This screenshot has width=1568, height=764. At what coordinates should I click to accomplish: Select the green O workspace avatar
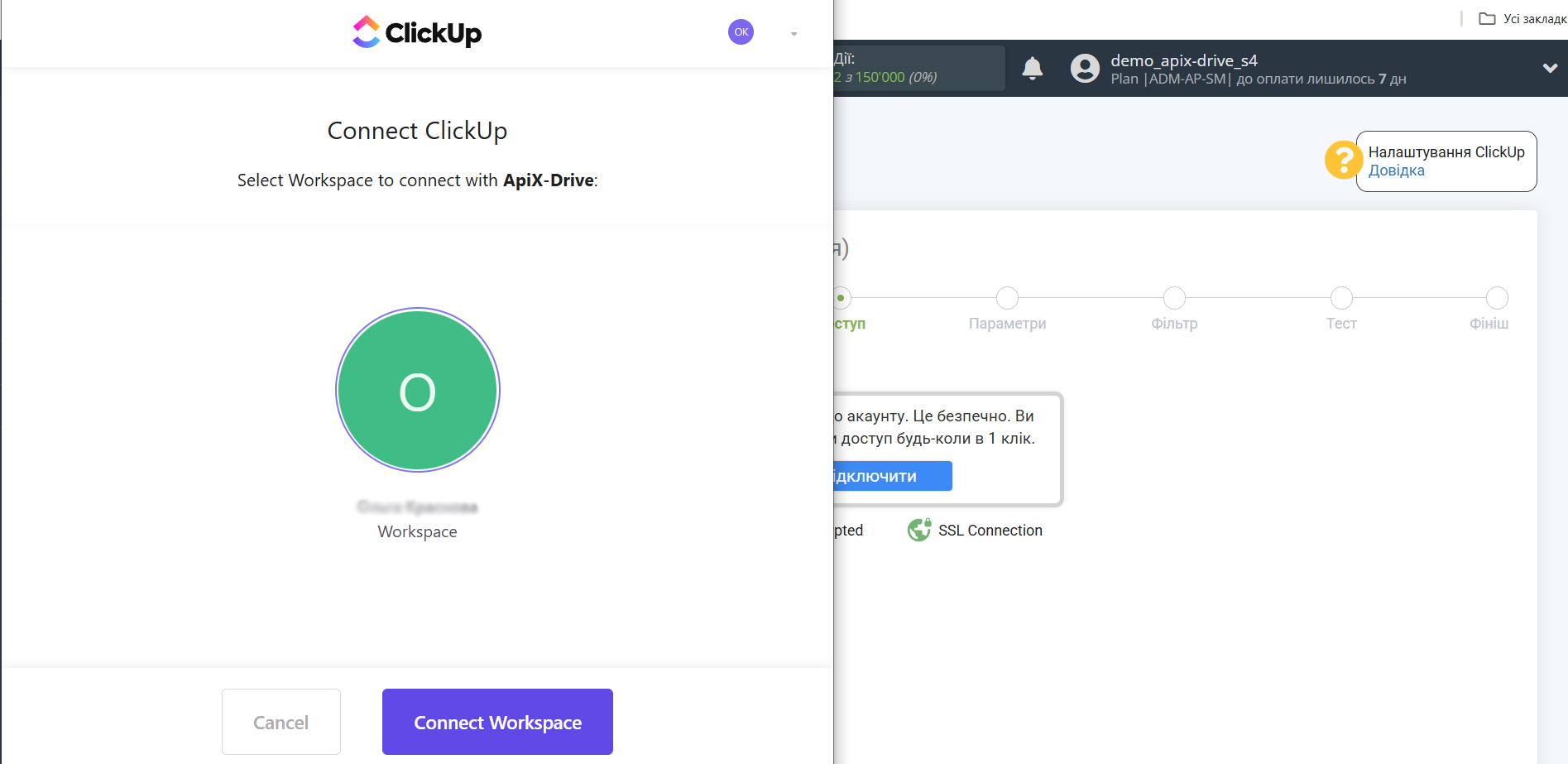click(418, 390)
